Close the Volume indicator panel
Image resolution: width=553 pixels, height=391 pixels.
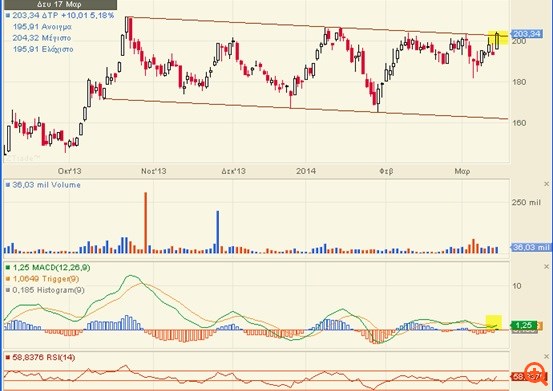(x=546, y=184)
